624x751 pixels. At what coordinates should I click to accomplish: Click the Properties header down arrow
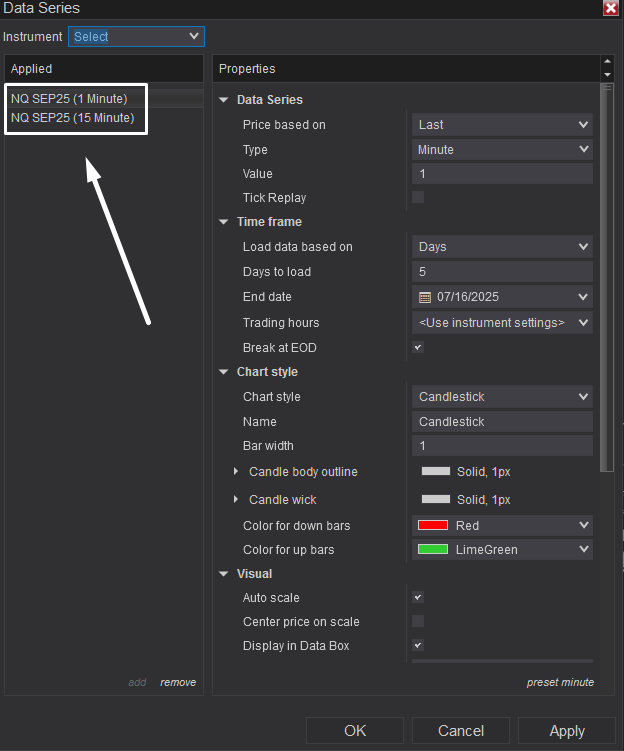[x=607, y=75]
